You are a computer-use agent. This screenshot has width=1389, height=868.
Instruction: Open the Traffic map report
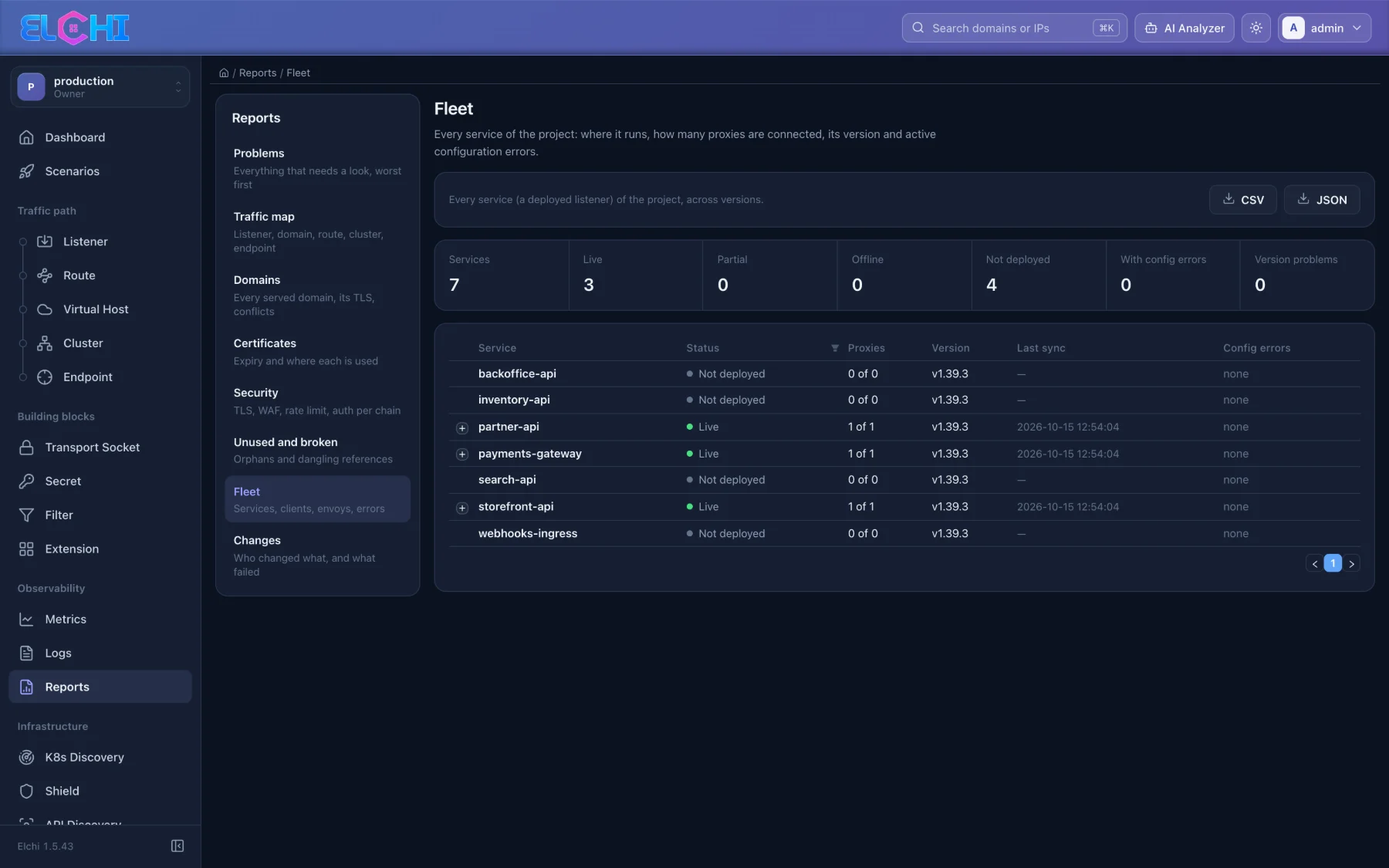pyautogui.click(x=317, y=231)
